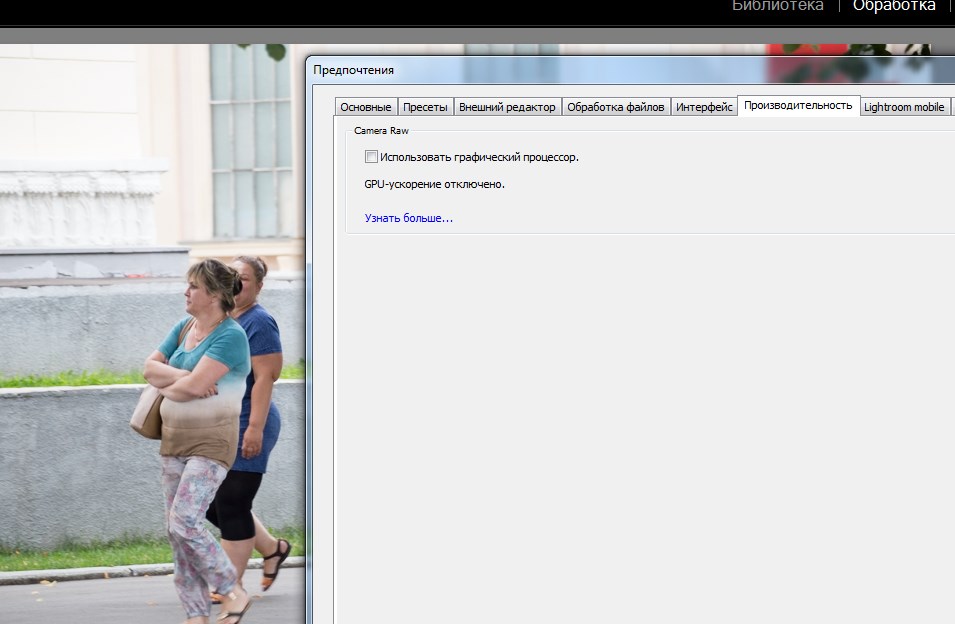This screenshot has width=955, height=624.
Task: Enable the Использовать графический процессор checkbox
Action: click(x=371, y=157)
